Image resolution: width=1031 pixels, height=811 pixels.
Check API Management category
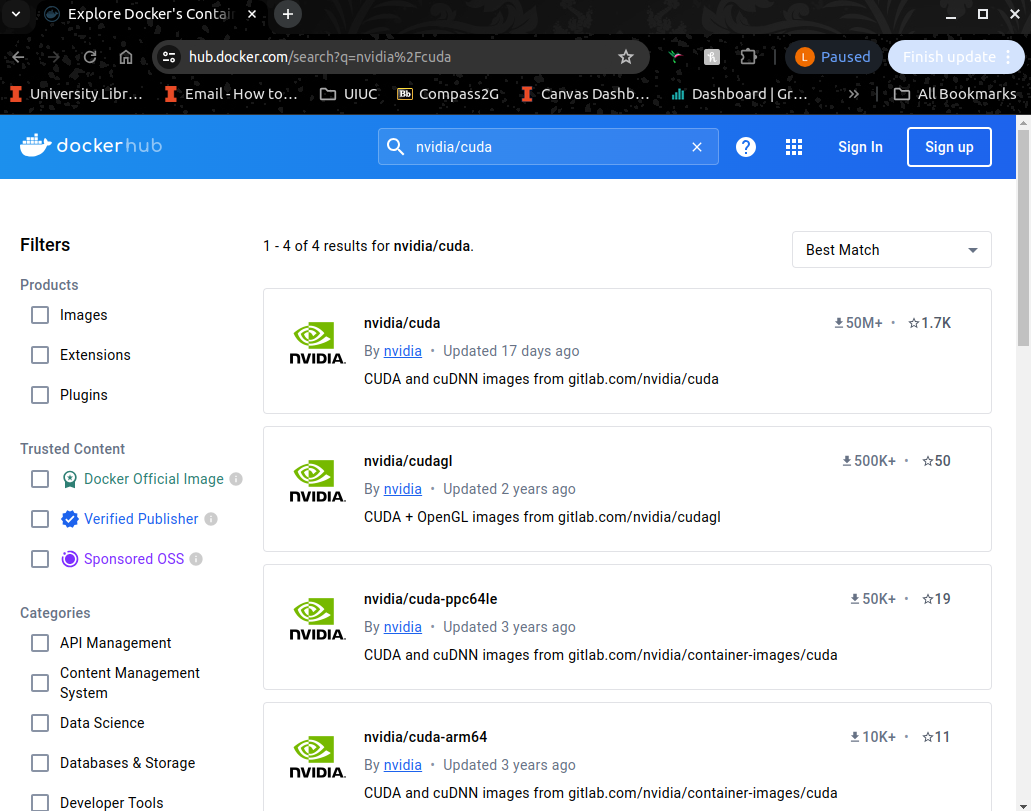tap(40, 643)
